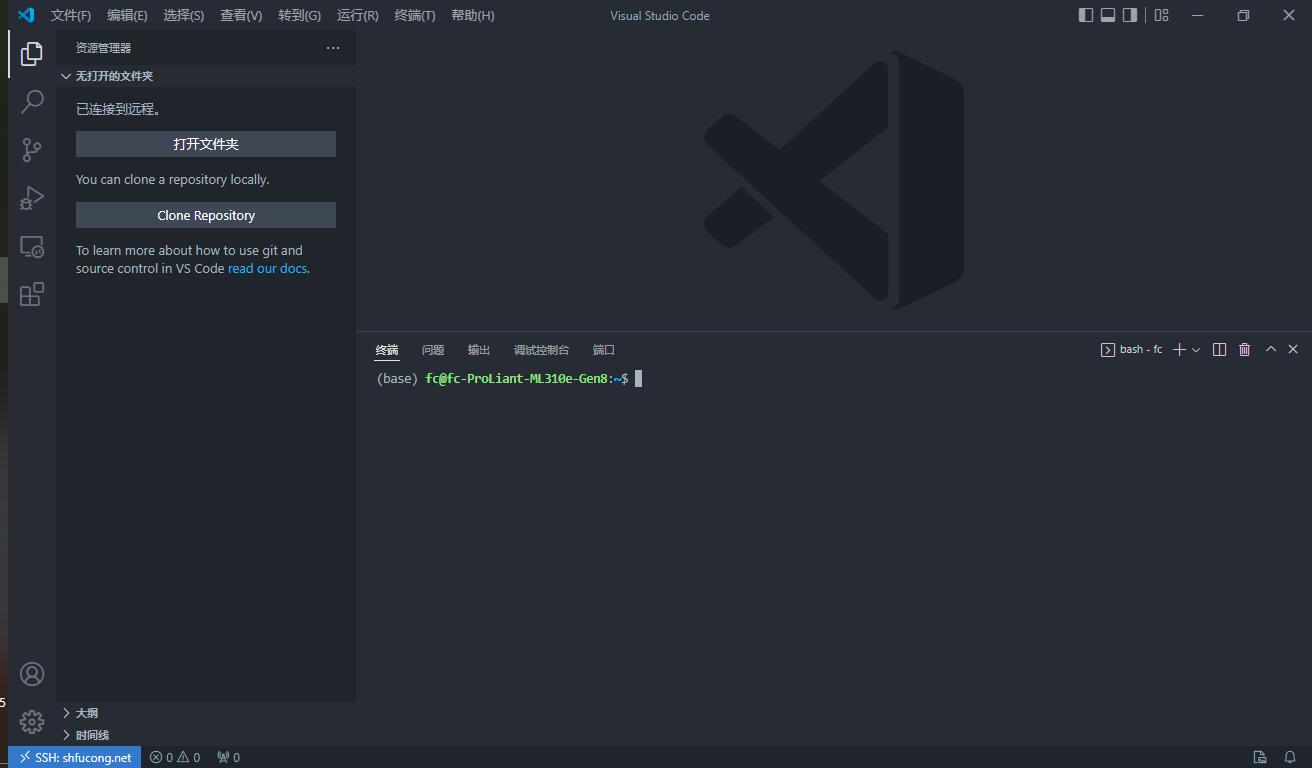Open the 转到(G) menu

299,15
